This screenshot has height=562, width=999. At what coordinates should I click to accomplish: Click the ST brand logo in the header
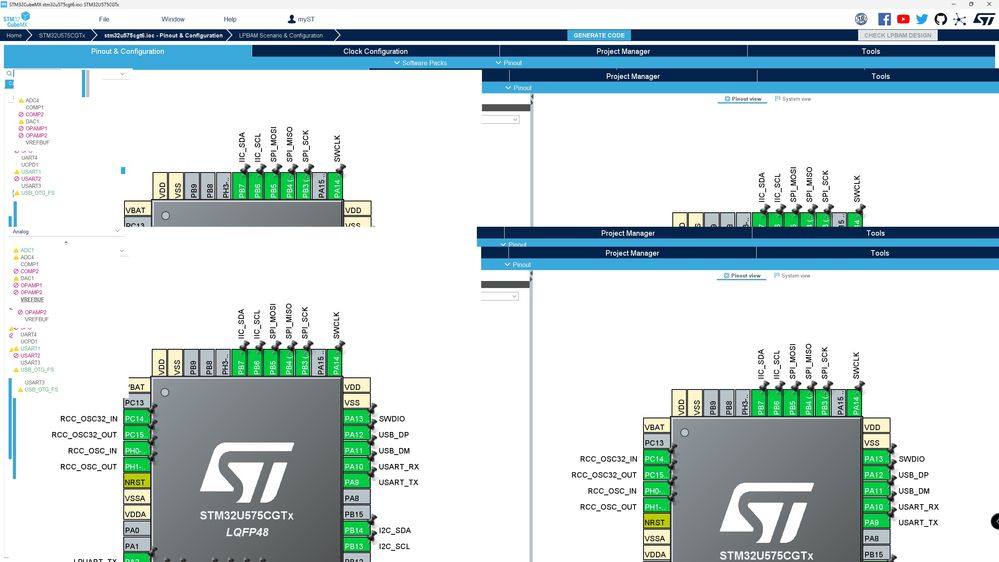[x=984, y=19]
